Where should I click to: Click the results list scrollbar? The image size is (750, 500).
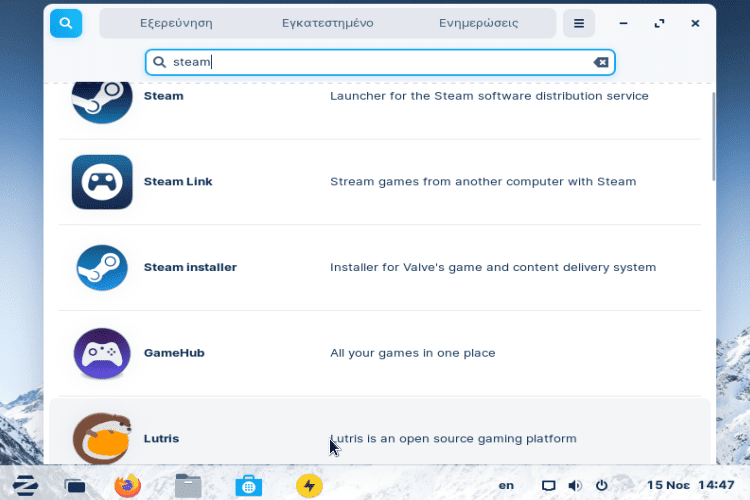pyautogui.click(x=713, y=136)
